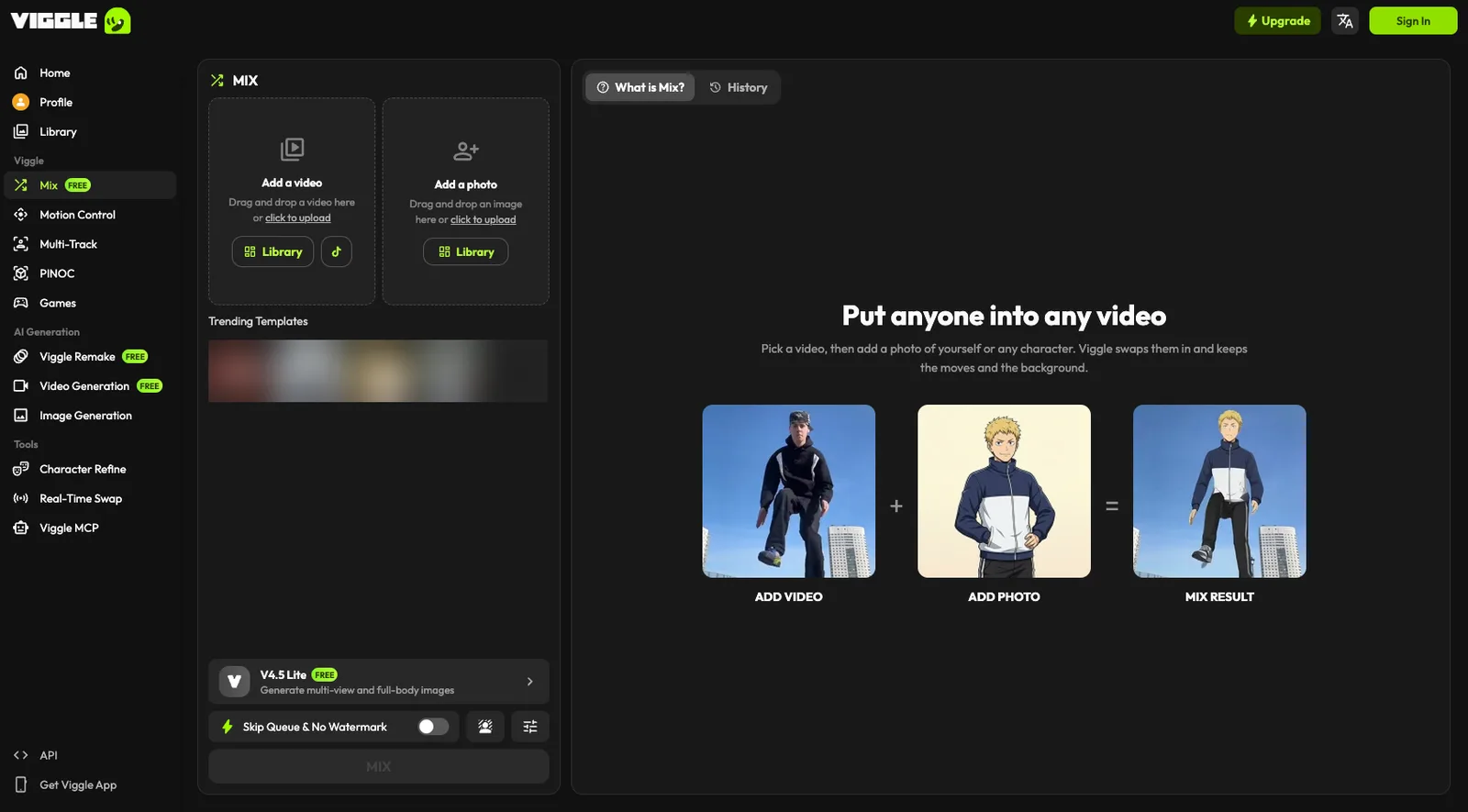Click upload link under Add a video
The height and width of the screenshot is (812, 1468).
pyautogui.click(x=298, y=218)
